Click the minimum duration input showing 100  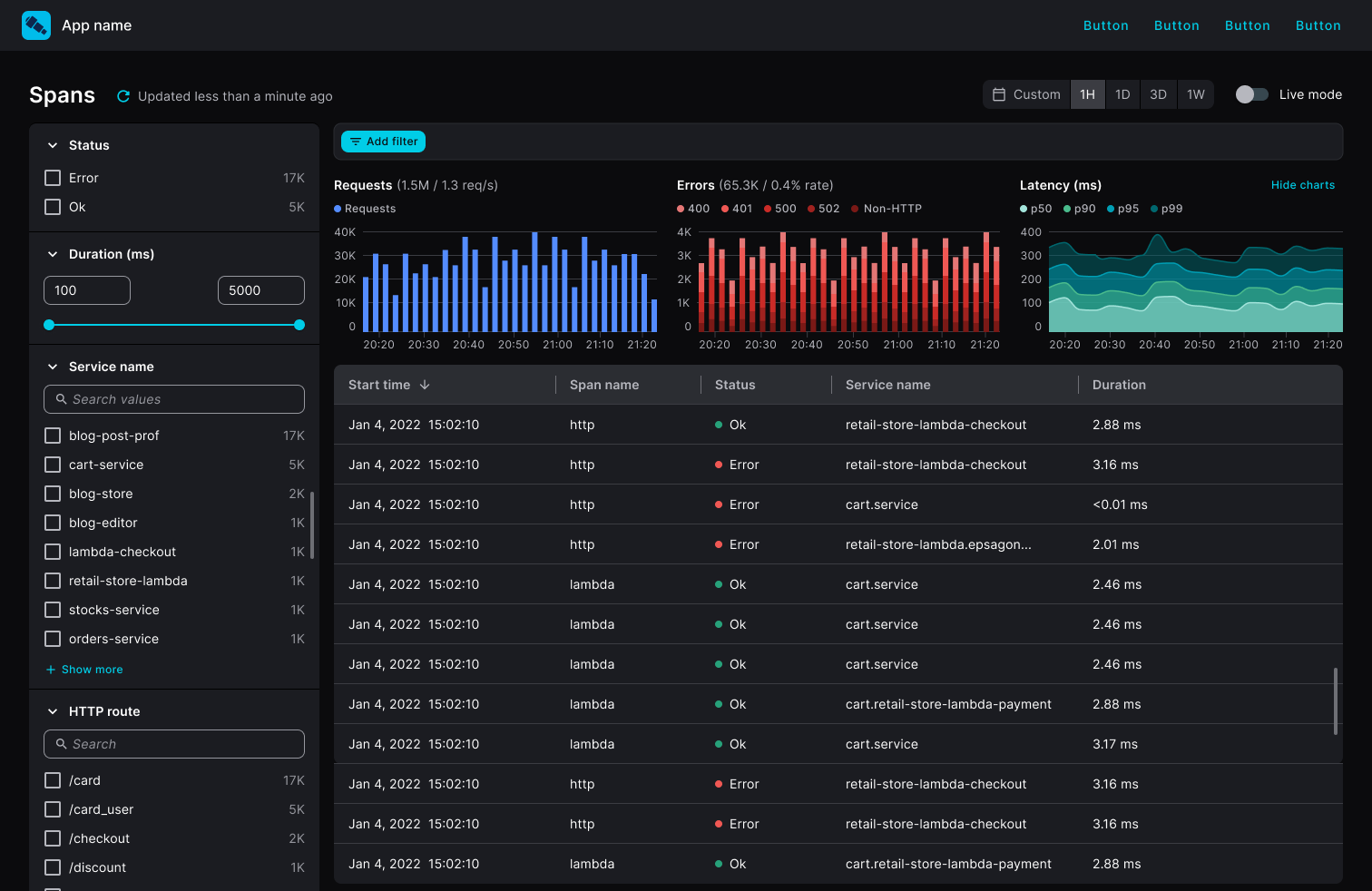(x=86, y=290)
